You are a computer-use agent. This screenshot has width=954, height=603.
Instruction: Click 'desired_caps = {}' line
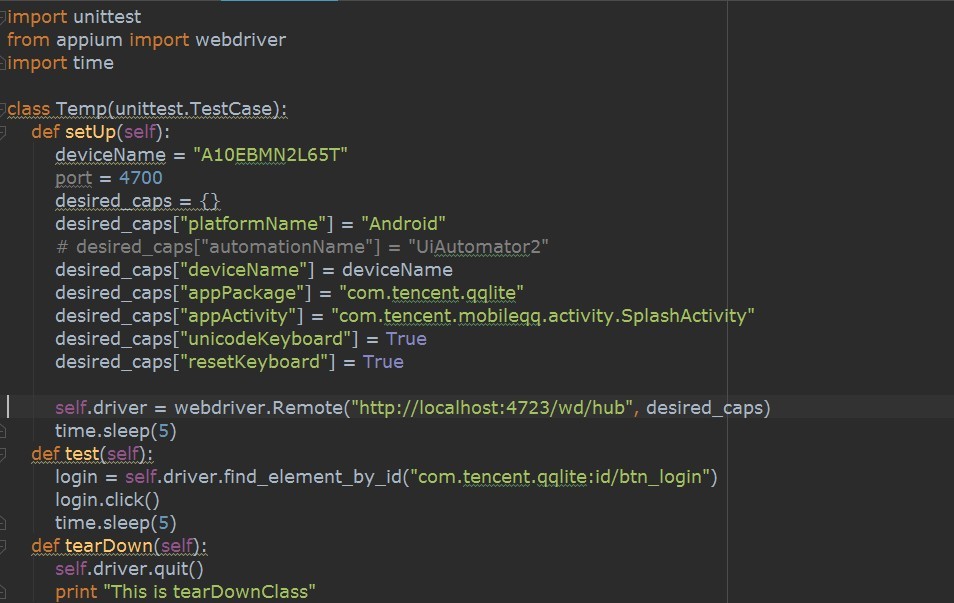click(x=138, y=201)
